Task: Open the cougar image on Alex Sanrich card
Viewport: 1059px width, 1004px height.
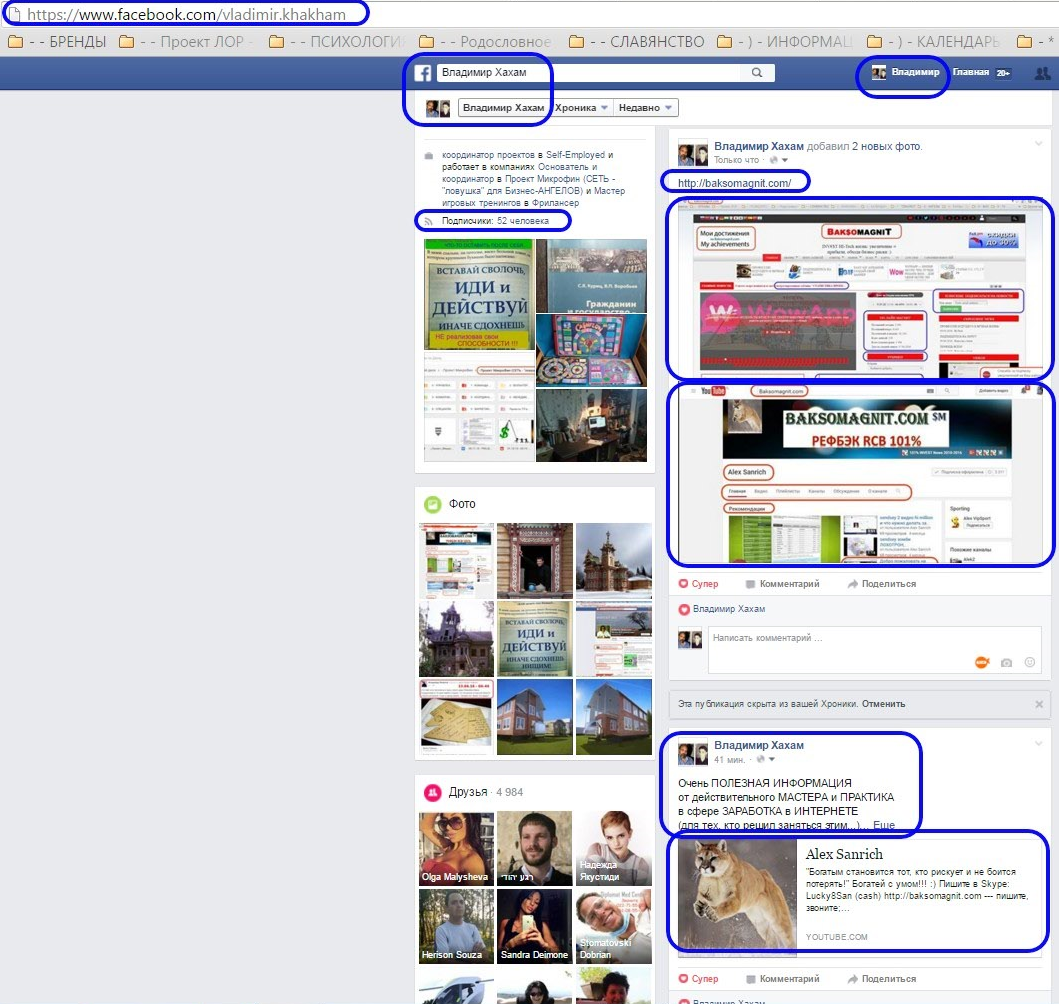Action: pyautogui.click(x=738, y=897)
